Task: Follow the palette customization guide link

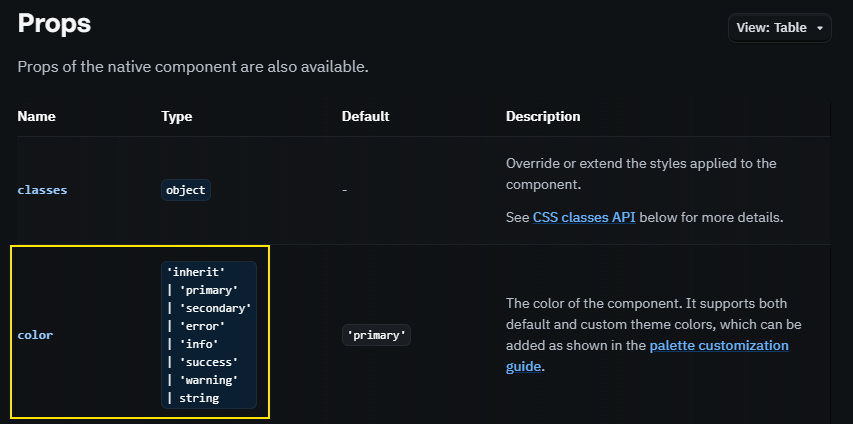Action: click(719, 346)
